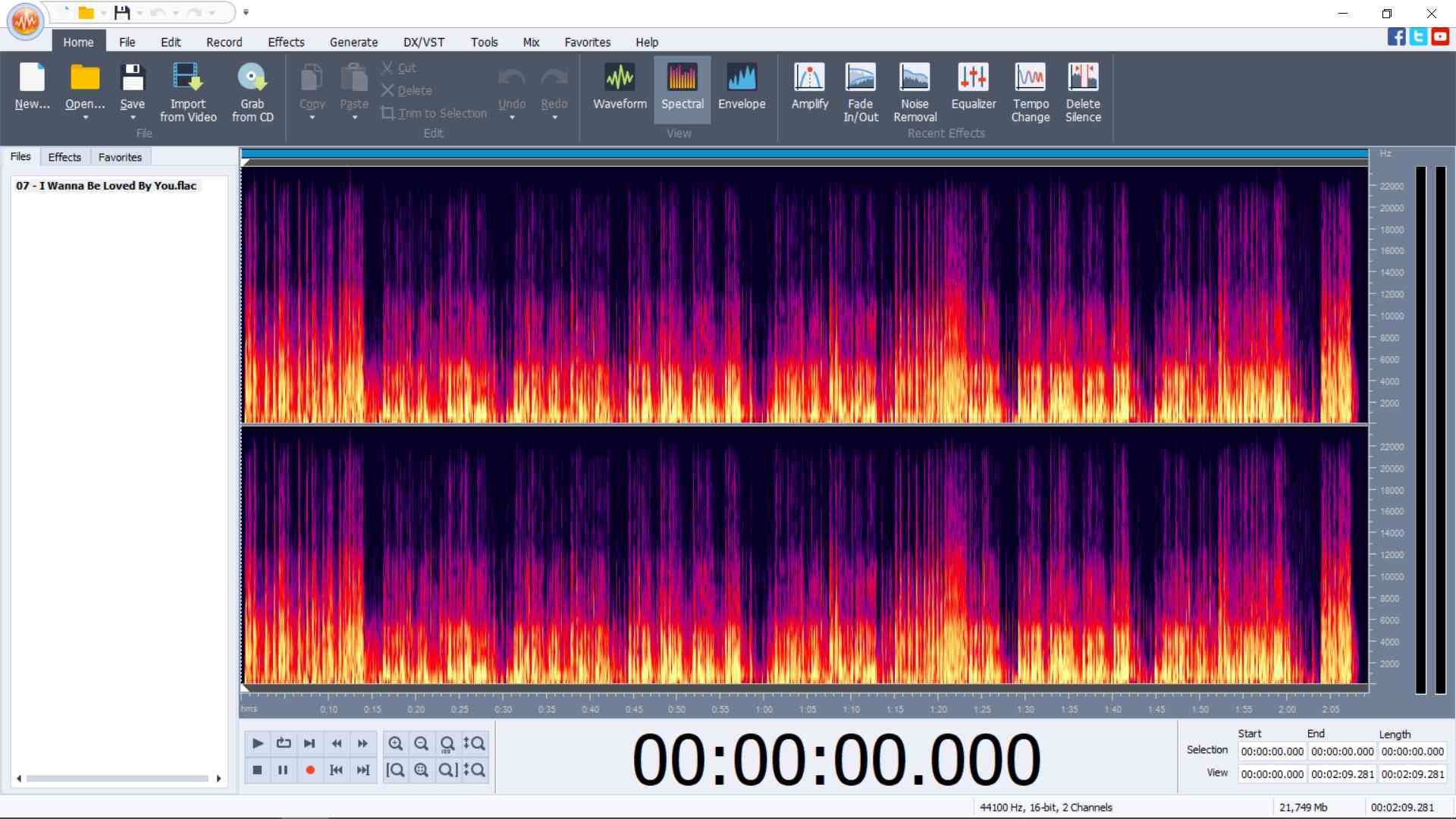This screenshot has width=1456, height=819.
Task: Open Import from Video tool
Action: click(x=188, y=93)
